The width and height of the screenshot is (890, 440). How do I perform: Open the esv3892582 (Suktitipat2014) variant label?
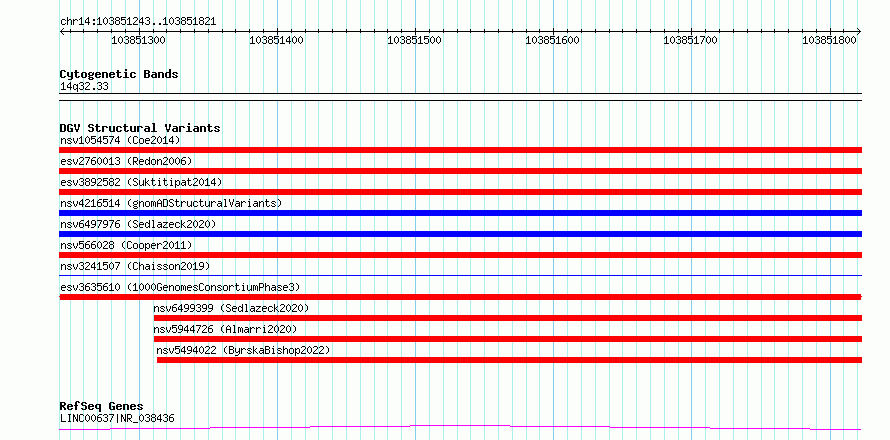coord(141,182)
